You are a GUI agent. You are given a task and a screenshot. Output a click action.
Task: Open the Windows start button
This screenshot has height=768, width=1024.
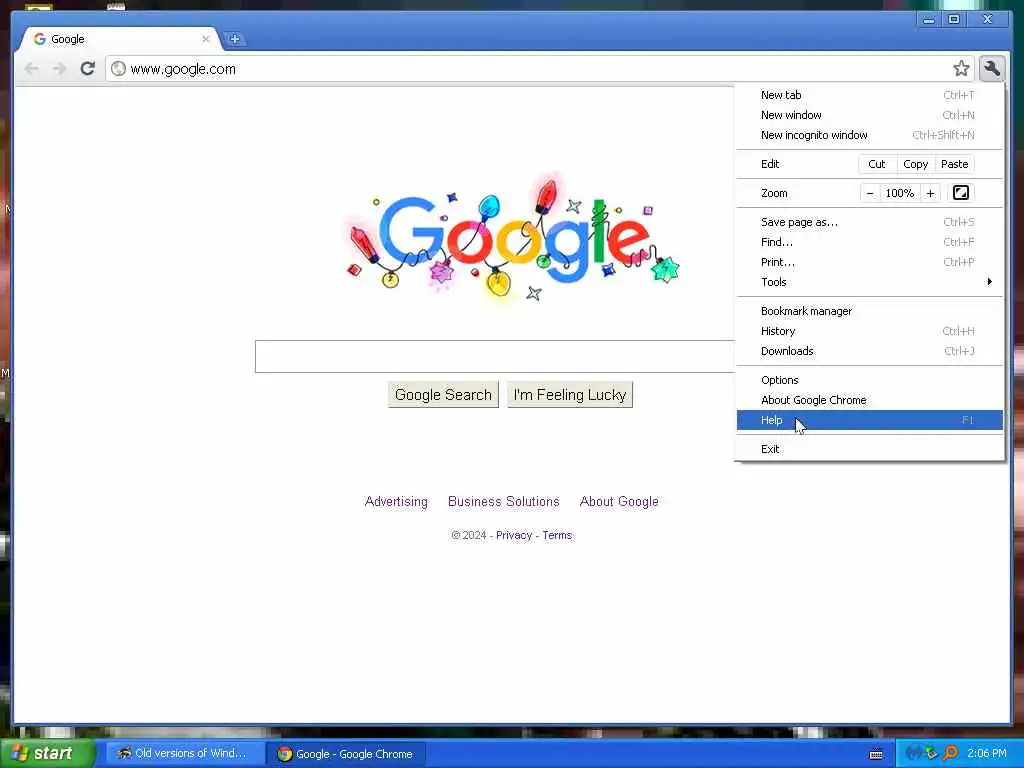46,754
